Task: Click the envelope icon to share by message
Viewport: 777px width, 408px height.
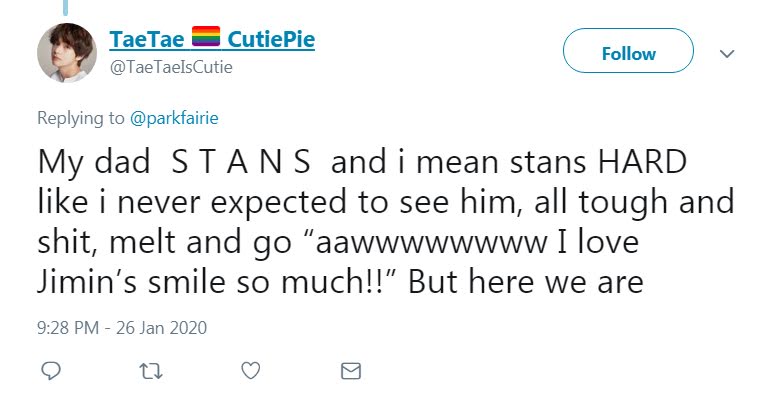Action: pos(350,371)
